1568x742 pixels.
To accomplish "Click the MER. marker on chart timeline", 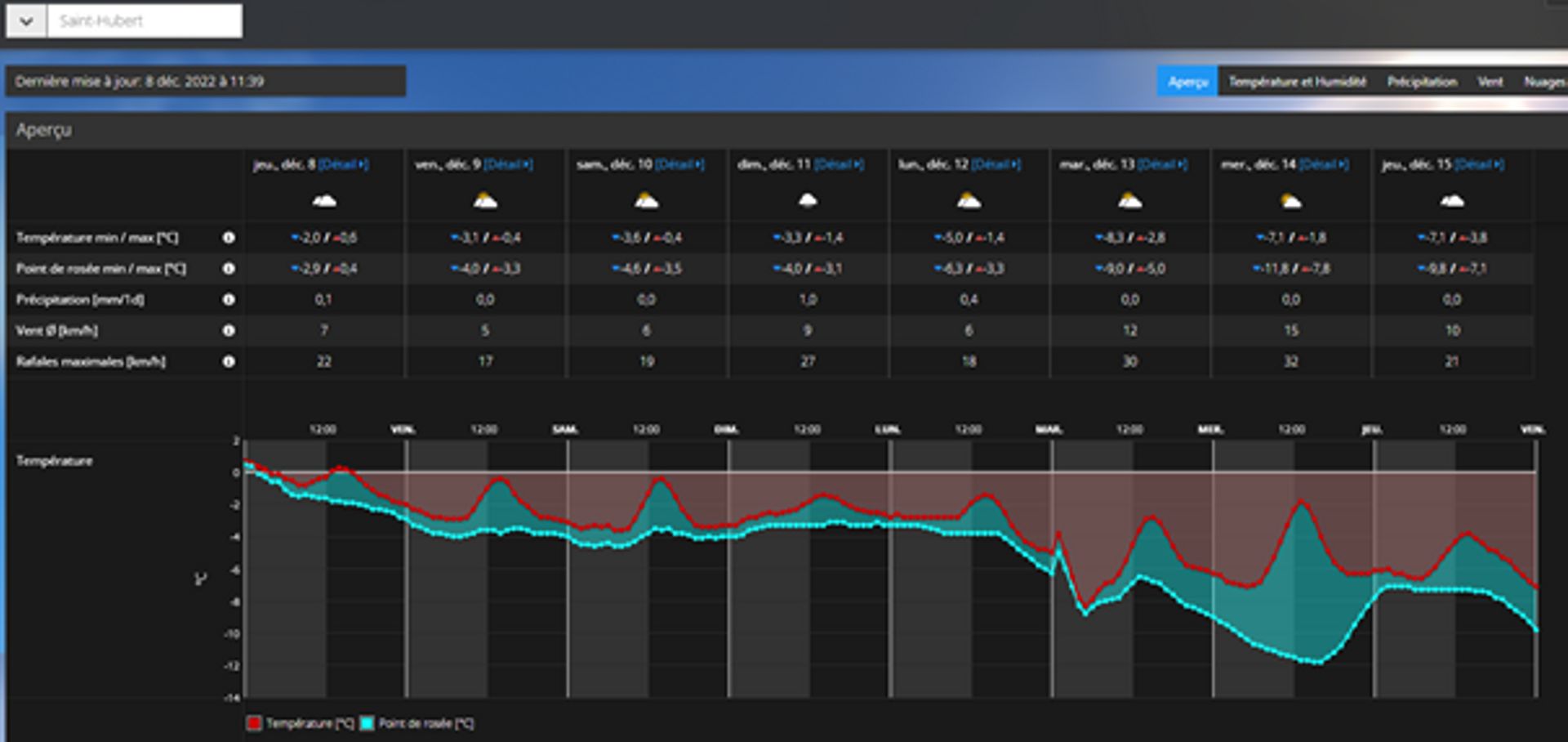I will tap(1210, 429).
